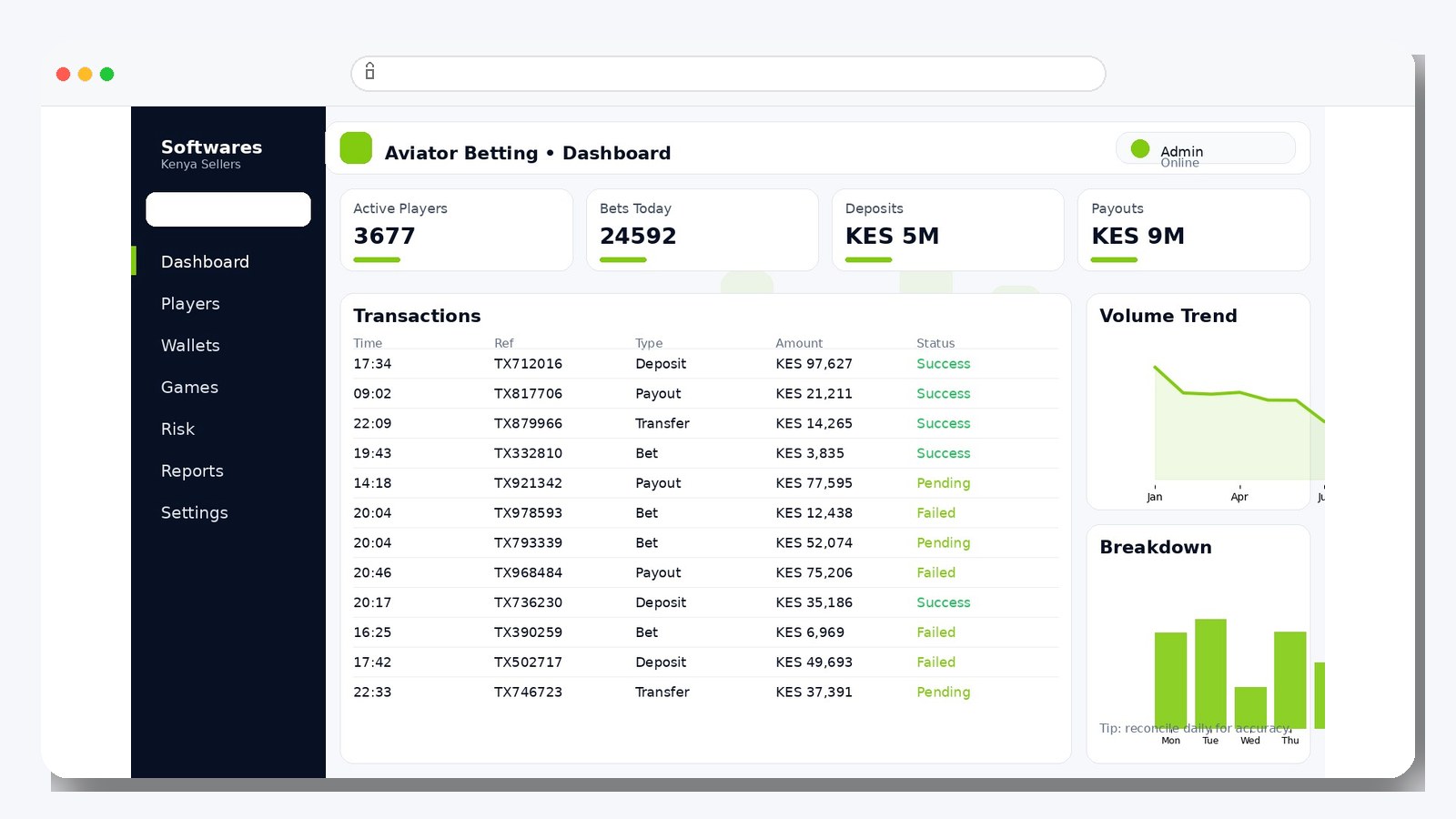
Task: Toggle the Success status on transaction TX712016
Action: pos(943,363)
